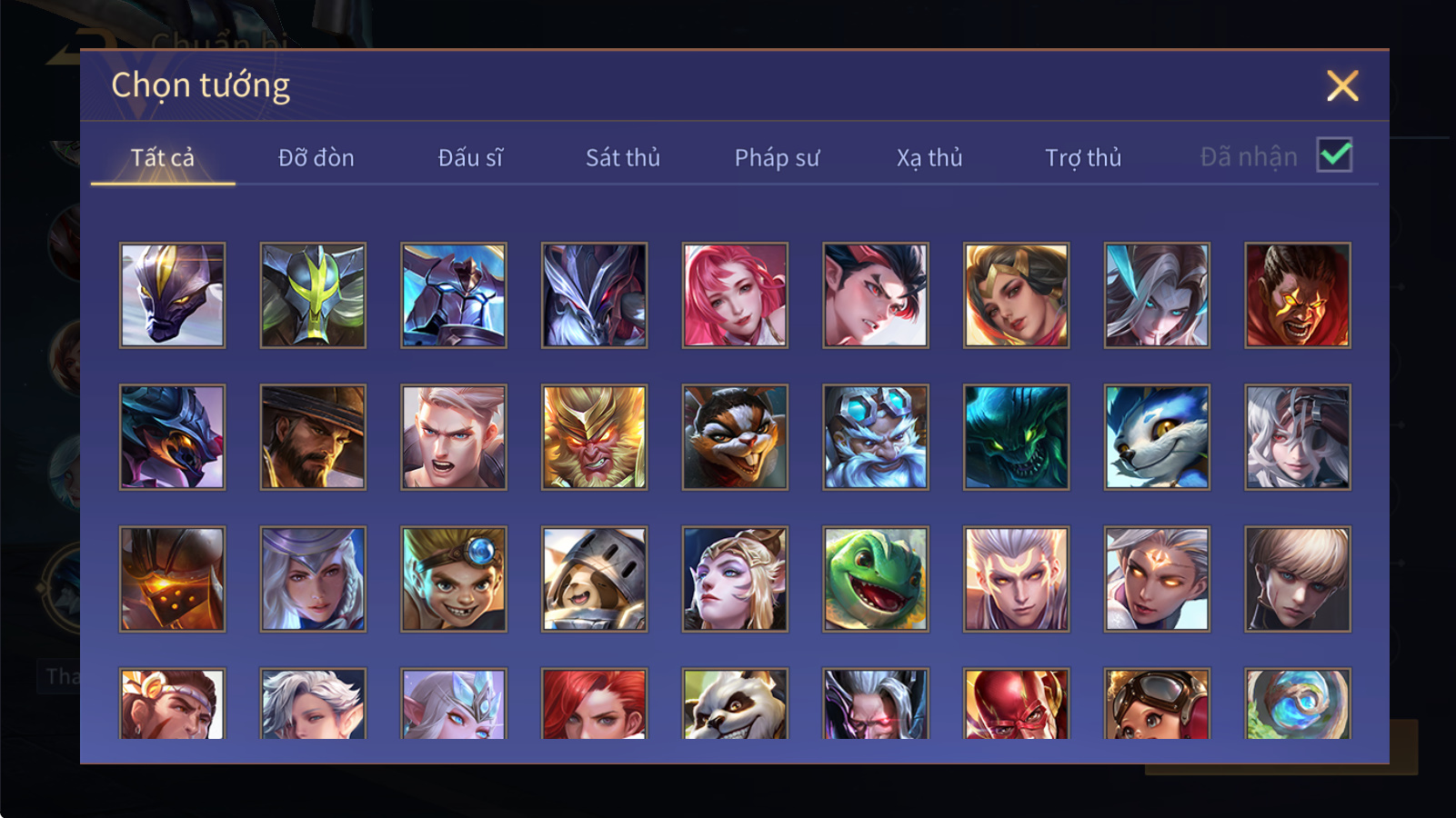This screenshot has width=1456, height=818.
Task: Switch to the Đỡ đòn tab
Action: (316, 157)
